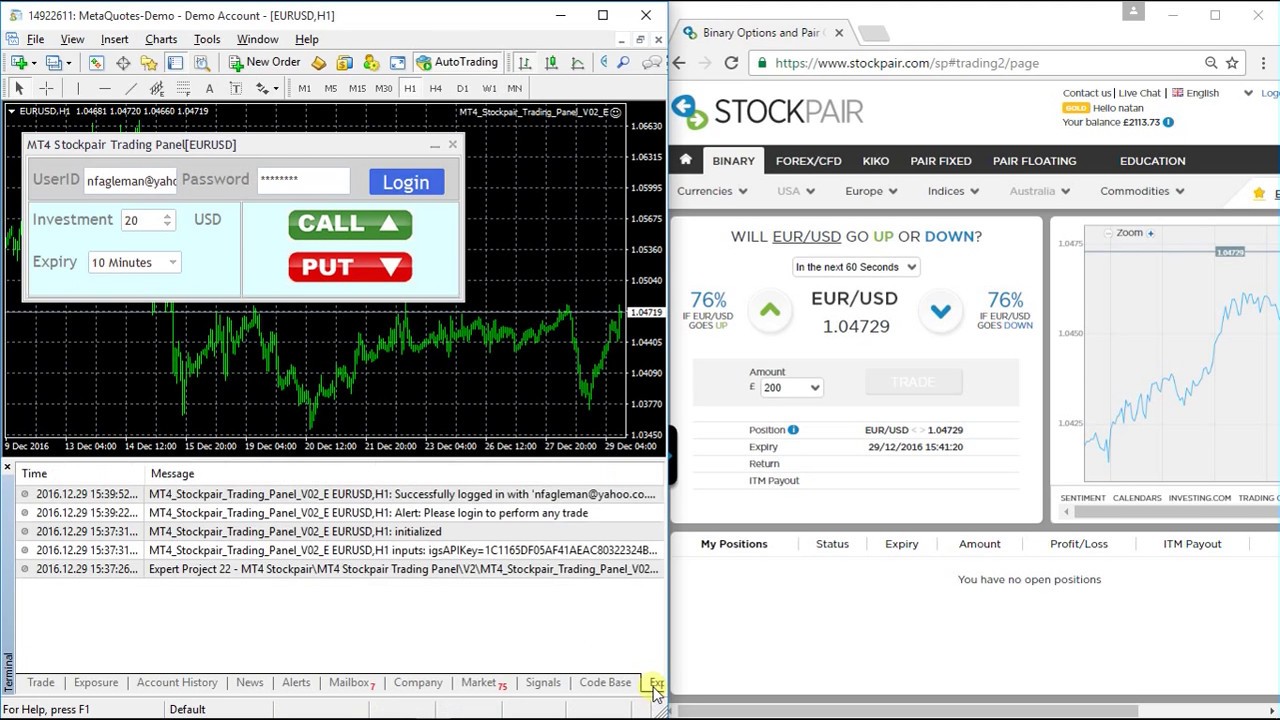1280x720 pixels.
Task: Toggle the Terminal panel toolbar icon
Action: pyautogui.click(x=175, y=62)
